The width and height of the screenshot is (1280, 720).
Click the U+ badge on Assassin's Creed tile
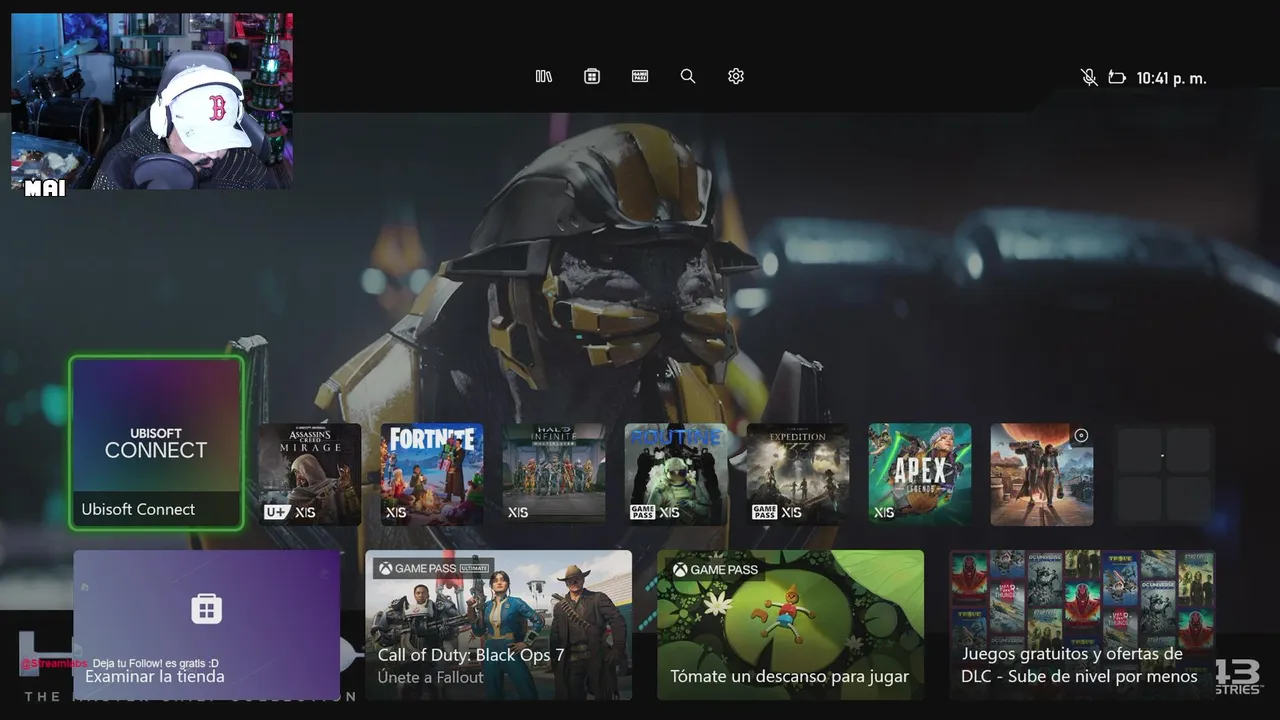click(x=277, y=513)
